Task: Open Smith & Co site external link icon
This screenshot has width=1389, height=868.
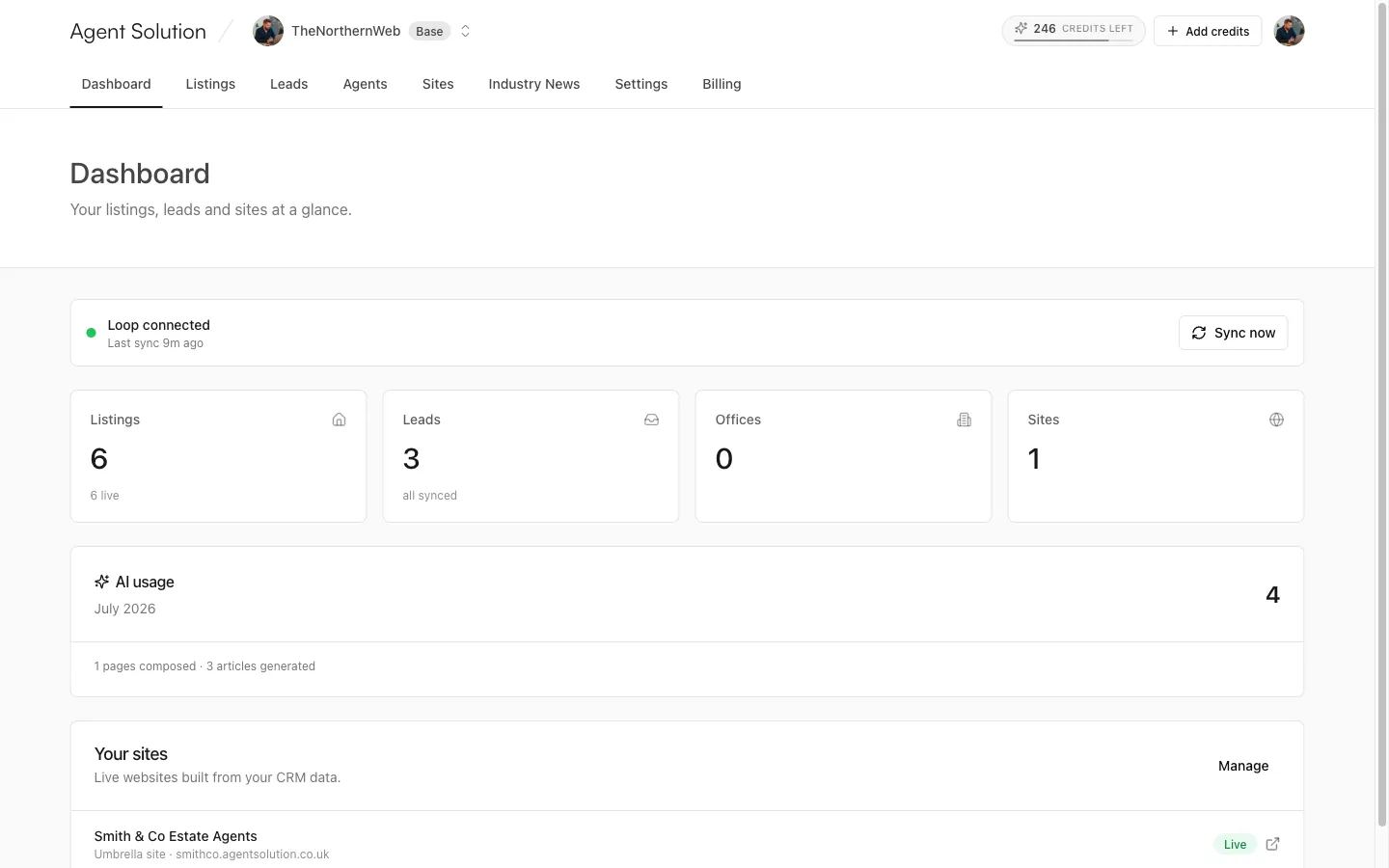Action: coord(1272,844)
